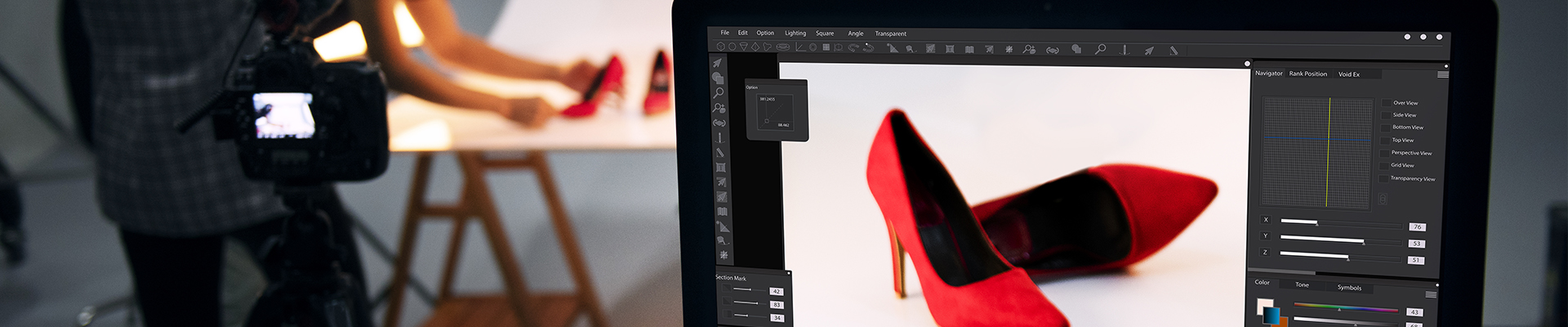
Task: Switch to the Void Ex tab
Action: (1349, 74)
